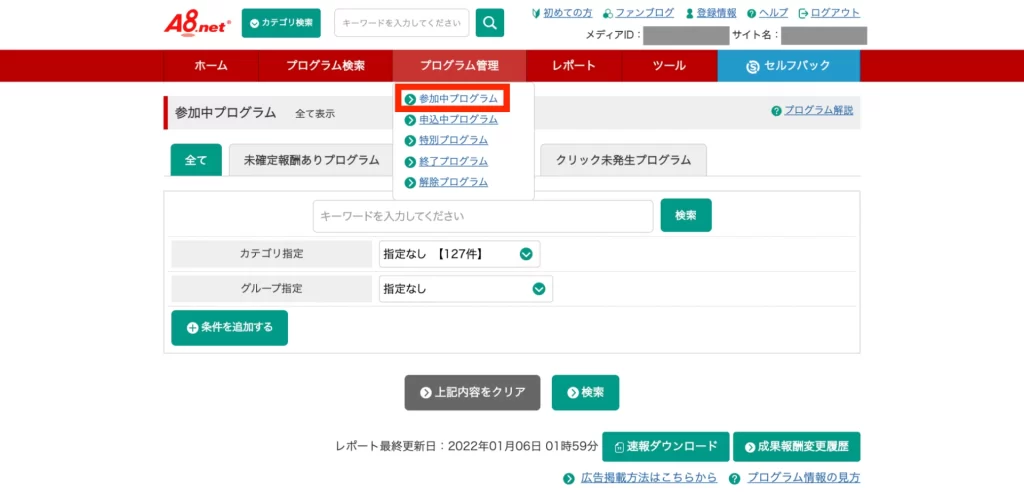Click the help question mark icon
The width and height of the screenshot is (1024, 493).
[x=751, y=13]
